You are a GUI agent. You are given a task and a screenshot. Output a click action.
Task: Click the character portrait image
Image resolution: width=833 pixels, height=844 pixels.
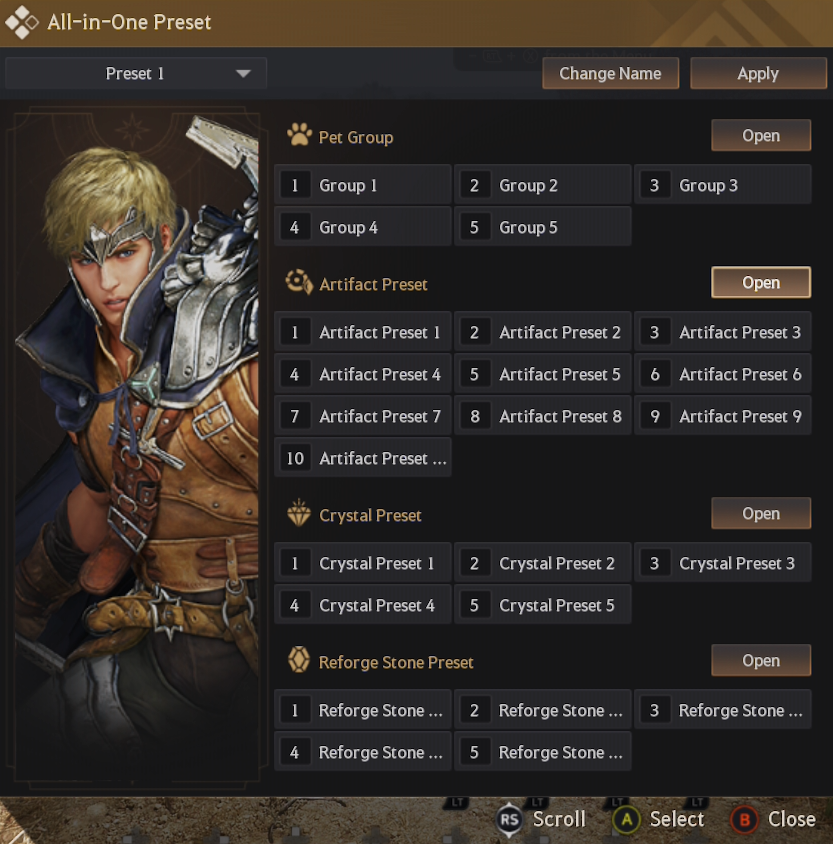click(137, 440)
